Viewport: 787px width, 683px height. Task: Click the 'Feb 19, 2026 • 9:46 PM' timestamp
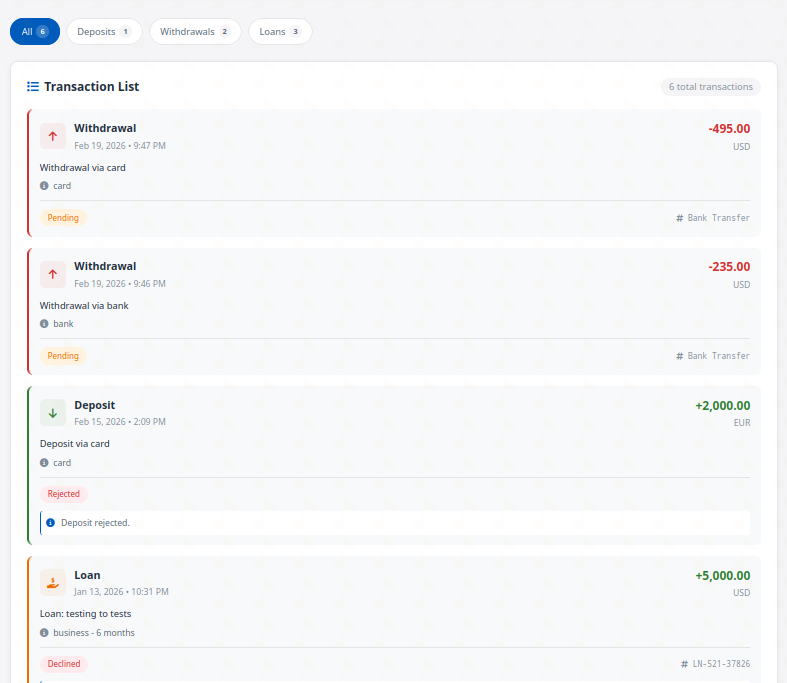point(120,284)
